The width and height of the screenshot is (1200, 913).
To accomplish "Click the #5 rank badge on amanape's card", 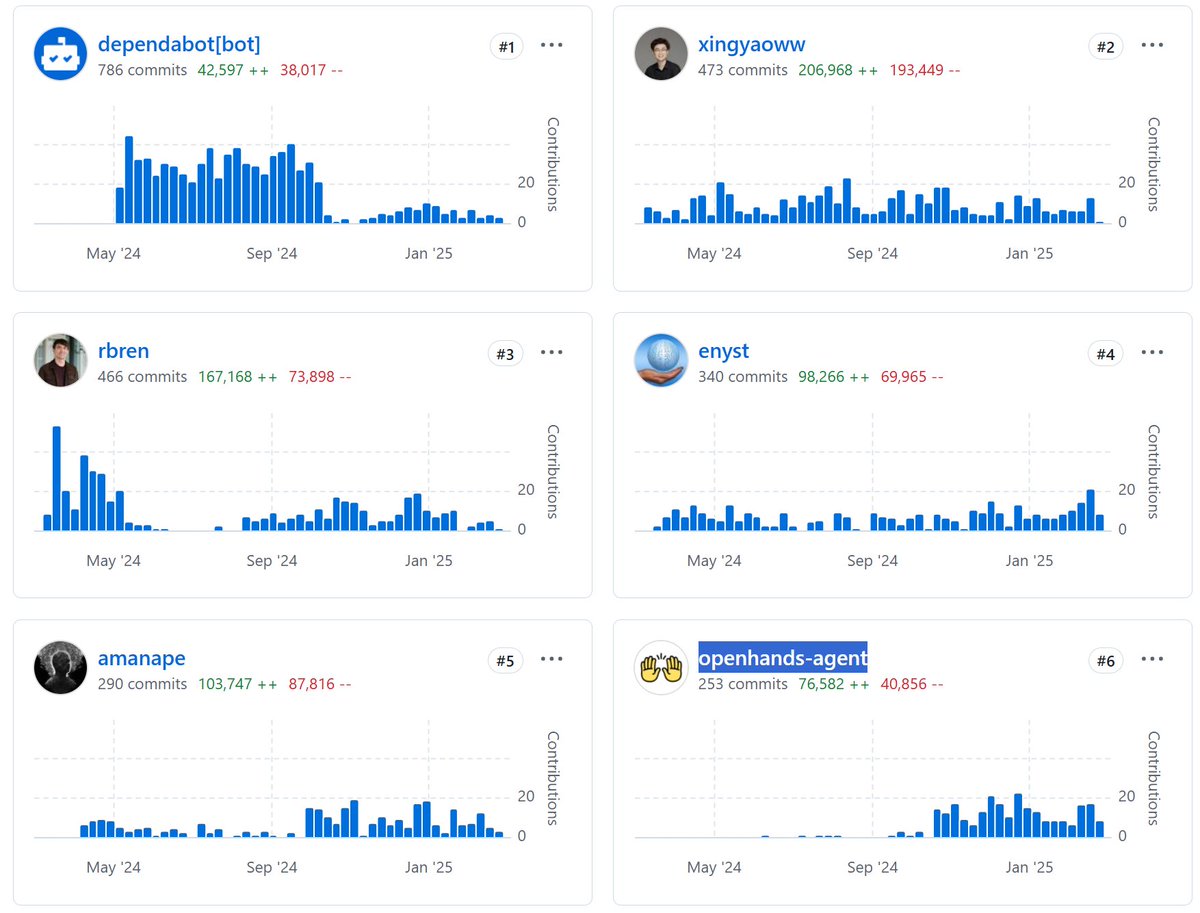I will point(506,659).
